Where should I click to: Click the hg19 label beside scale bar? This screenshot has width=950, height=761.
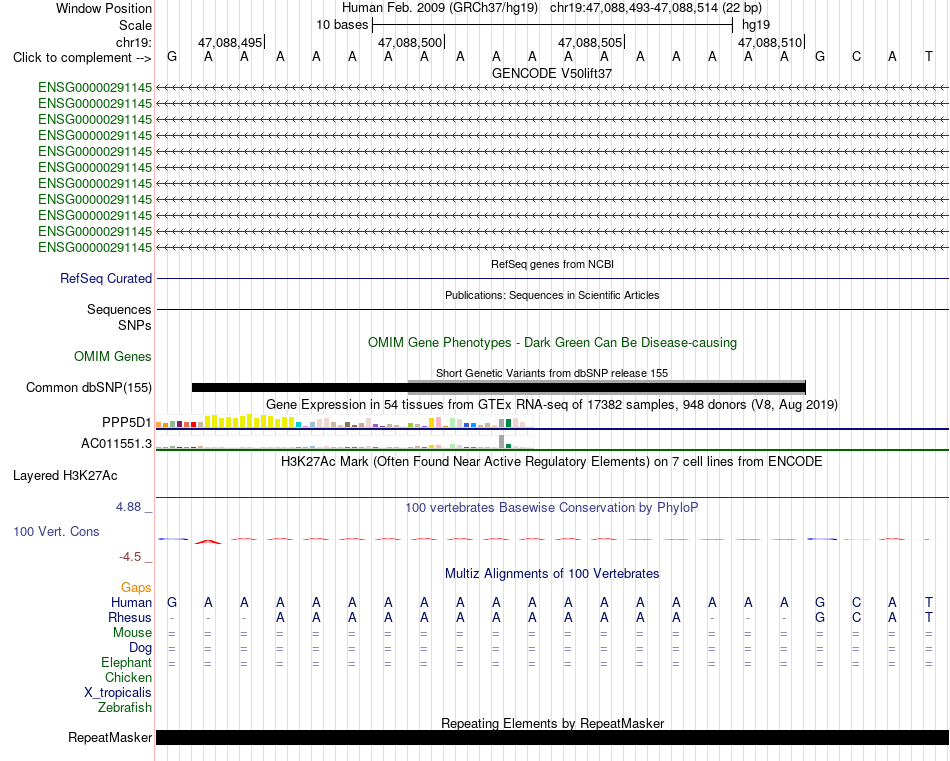coord(756,25)
